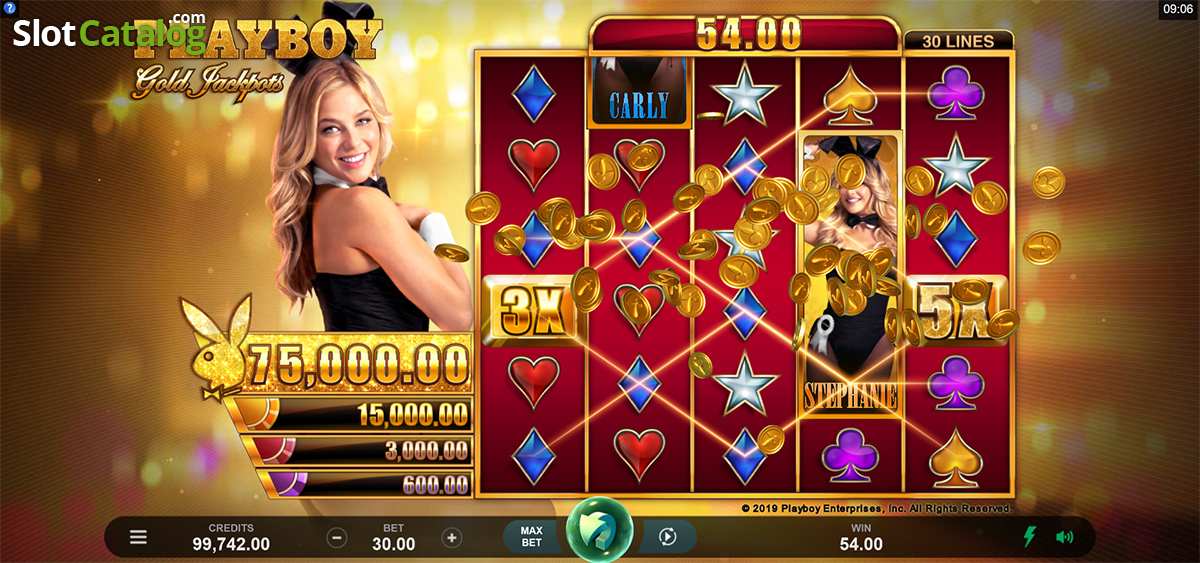The image size is (1200, 563).
Task: Start autoplay using the circular arrow icon
Action: click(667, 538)
